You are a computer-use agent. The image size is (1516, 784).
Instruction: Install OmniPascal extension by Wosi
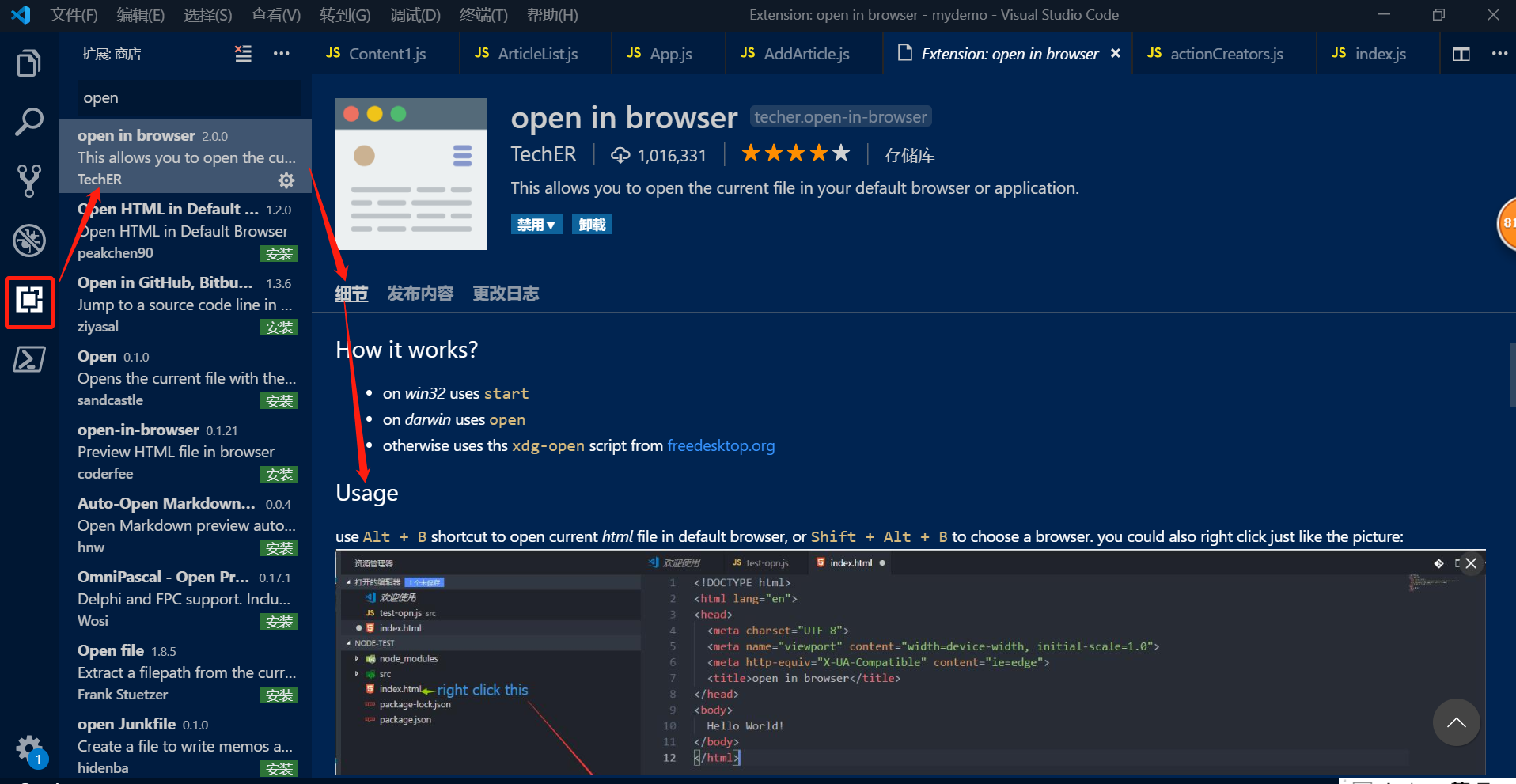279,622
